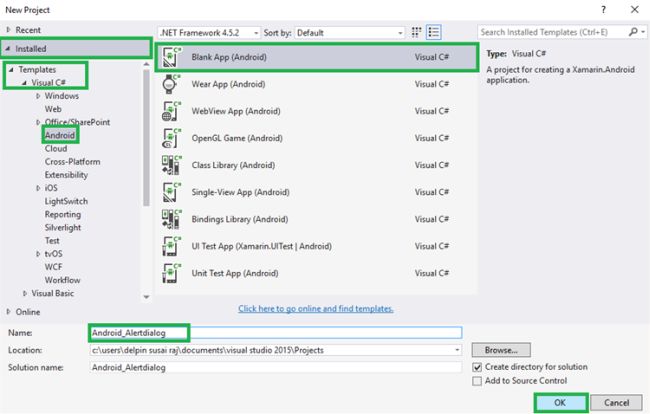Expand the Windows tree node
Screen dimensions: 650x414
click(38, 96)
